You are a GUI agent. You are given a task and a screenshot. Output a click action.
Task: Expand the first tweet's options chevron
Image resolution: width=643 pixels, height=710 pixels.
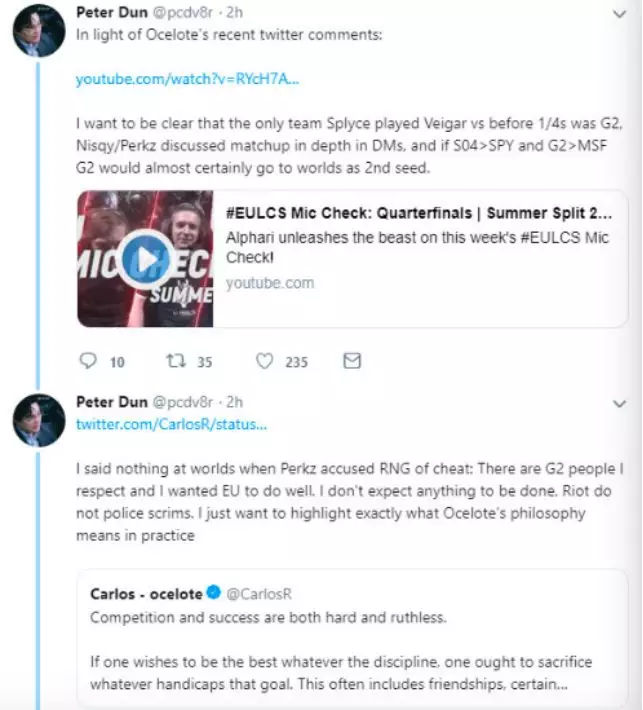(619, 13)
